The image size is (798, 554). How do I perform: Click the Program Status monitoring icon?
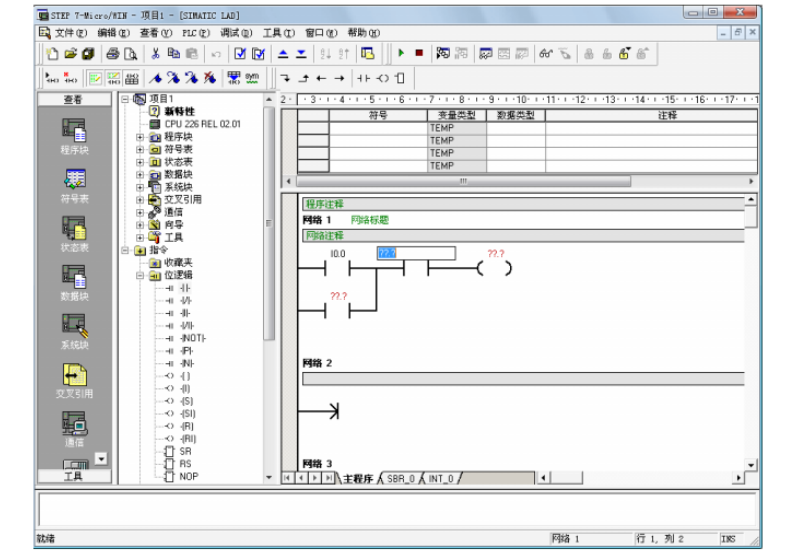coord(443,53)
